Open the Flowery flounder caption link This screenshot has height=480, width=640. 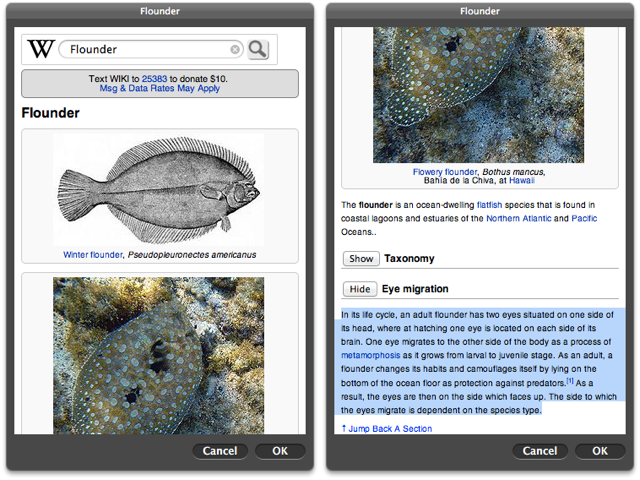tap(445, 172)
